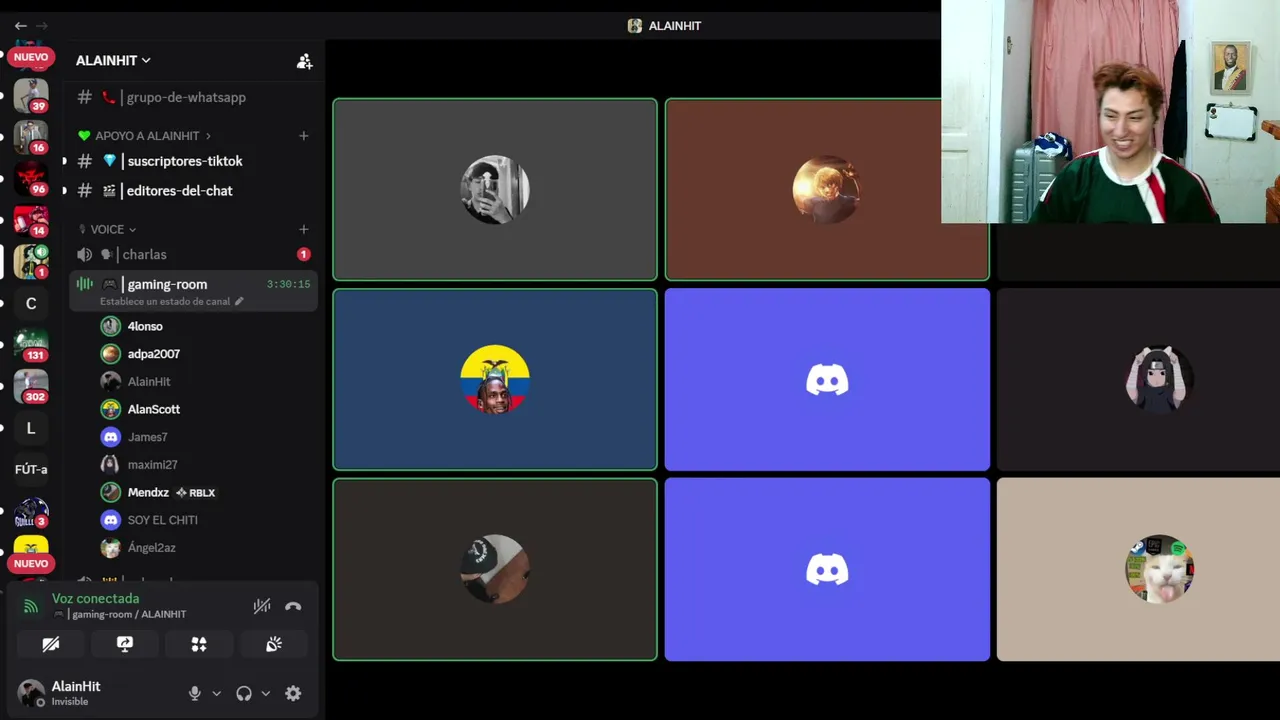1280x720 pixels.
Task: Toggle noise suppression in voice panel
Action: coord(262,606)
